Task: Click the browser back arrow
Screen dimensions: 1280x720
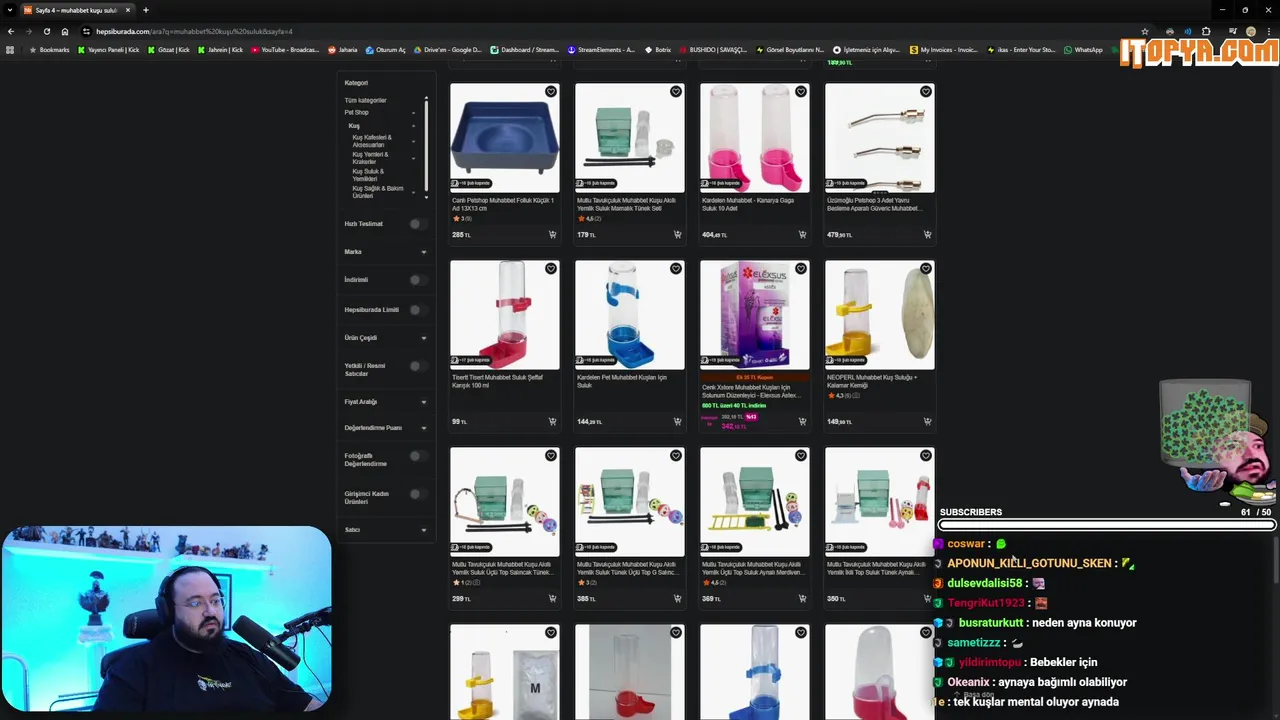Action: pos(11,31)
